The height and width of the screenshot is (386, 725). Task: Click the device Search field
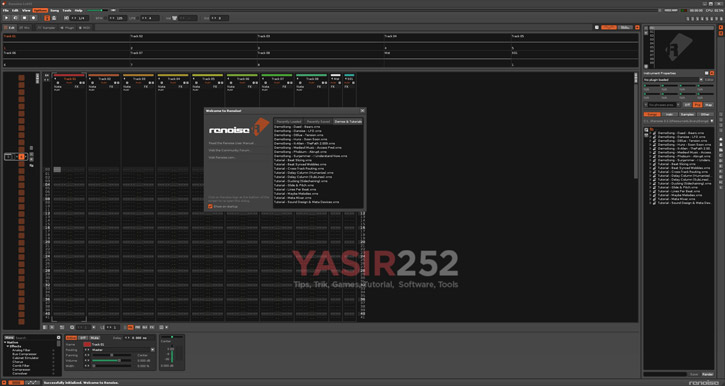point(35,338)
